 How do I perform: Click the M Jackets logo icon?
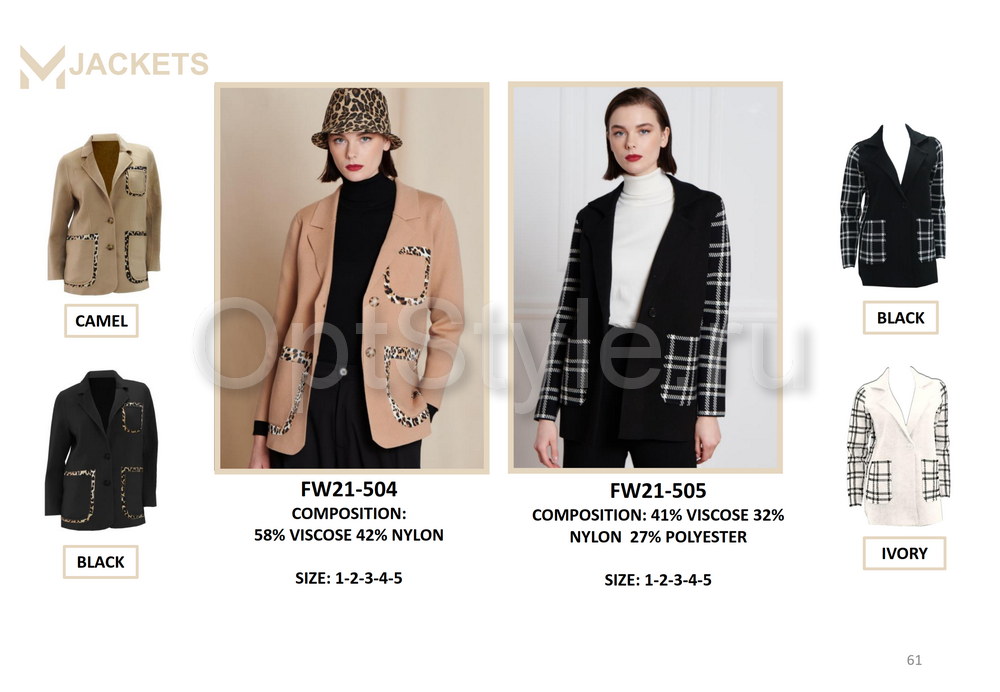tap(43, 66)
